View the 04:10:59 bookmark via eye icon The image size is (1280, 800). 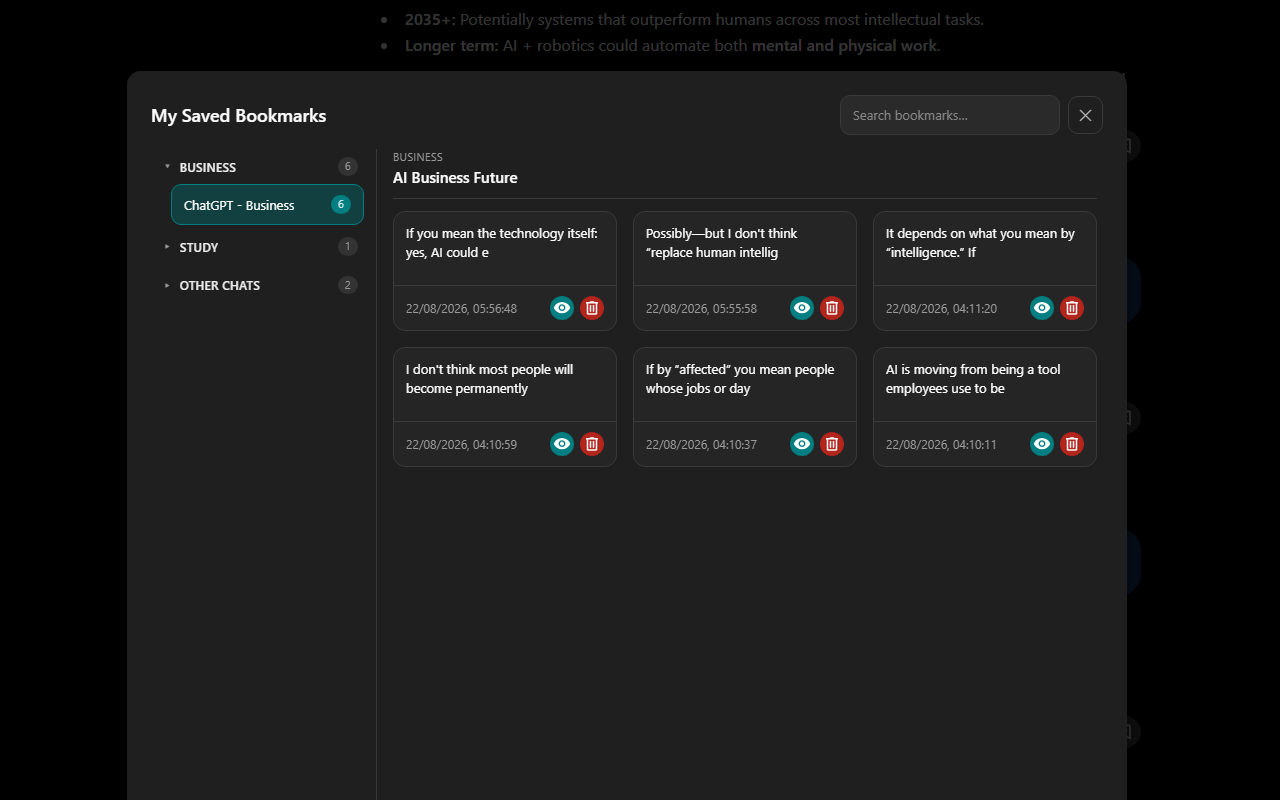[x=562, y=444]
